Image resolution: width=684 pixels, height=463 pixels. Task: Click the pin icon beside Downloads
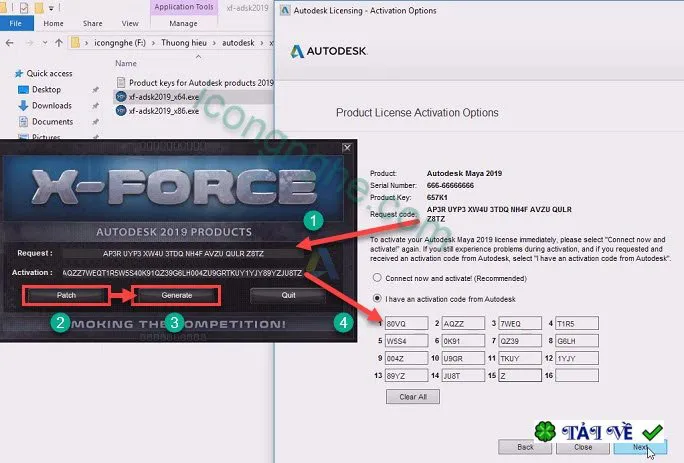[x=95, y=106]
